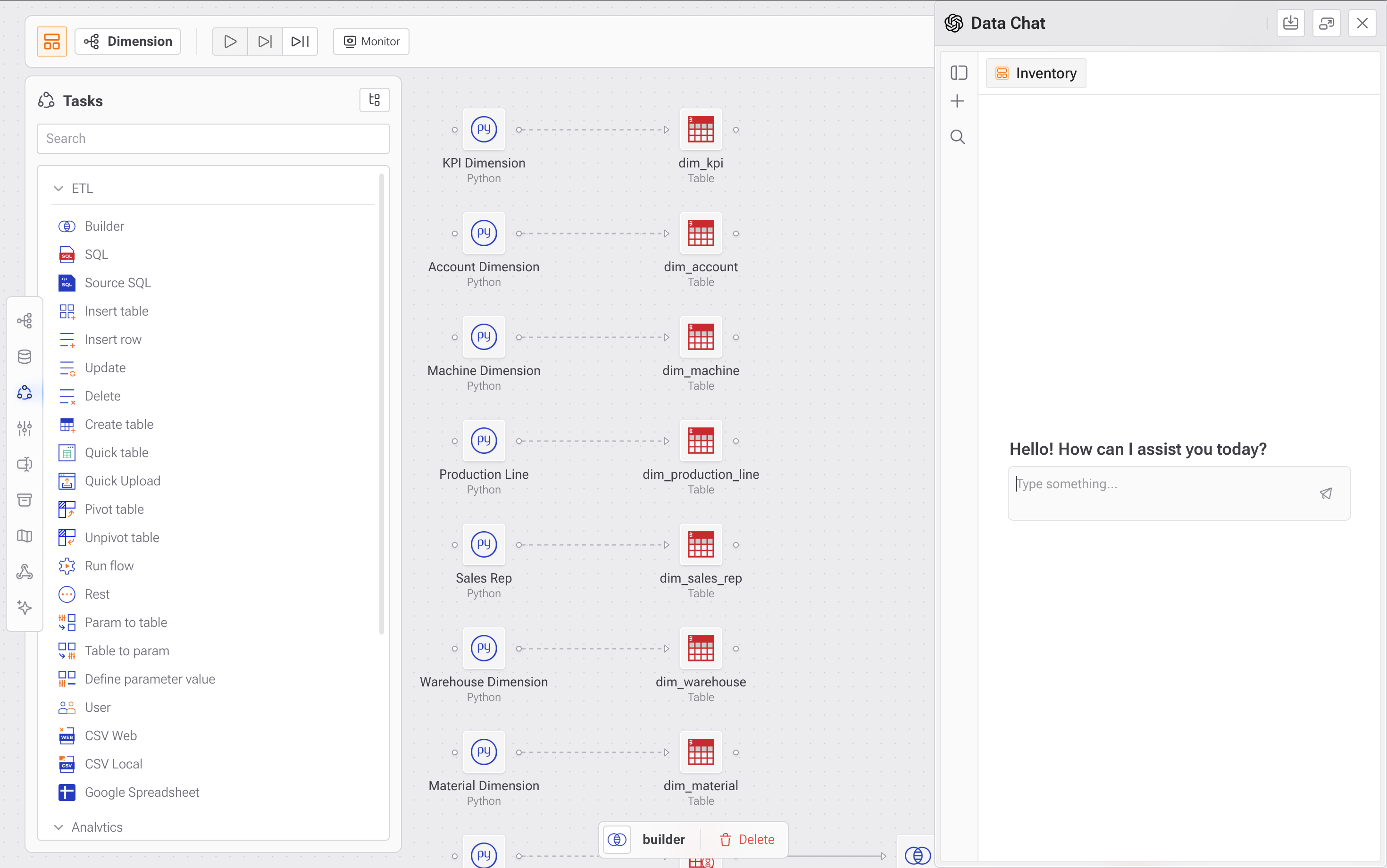Toggle the Tasks tree layout icon

374,100
